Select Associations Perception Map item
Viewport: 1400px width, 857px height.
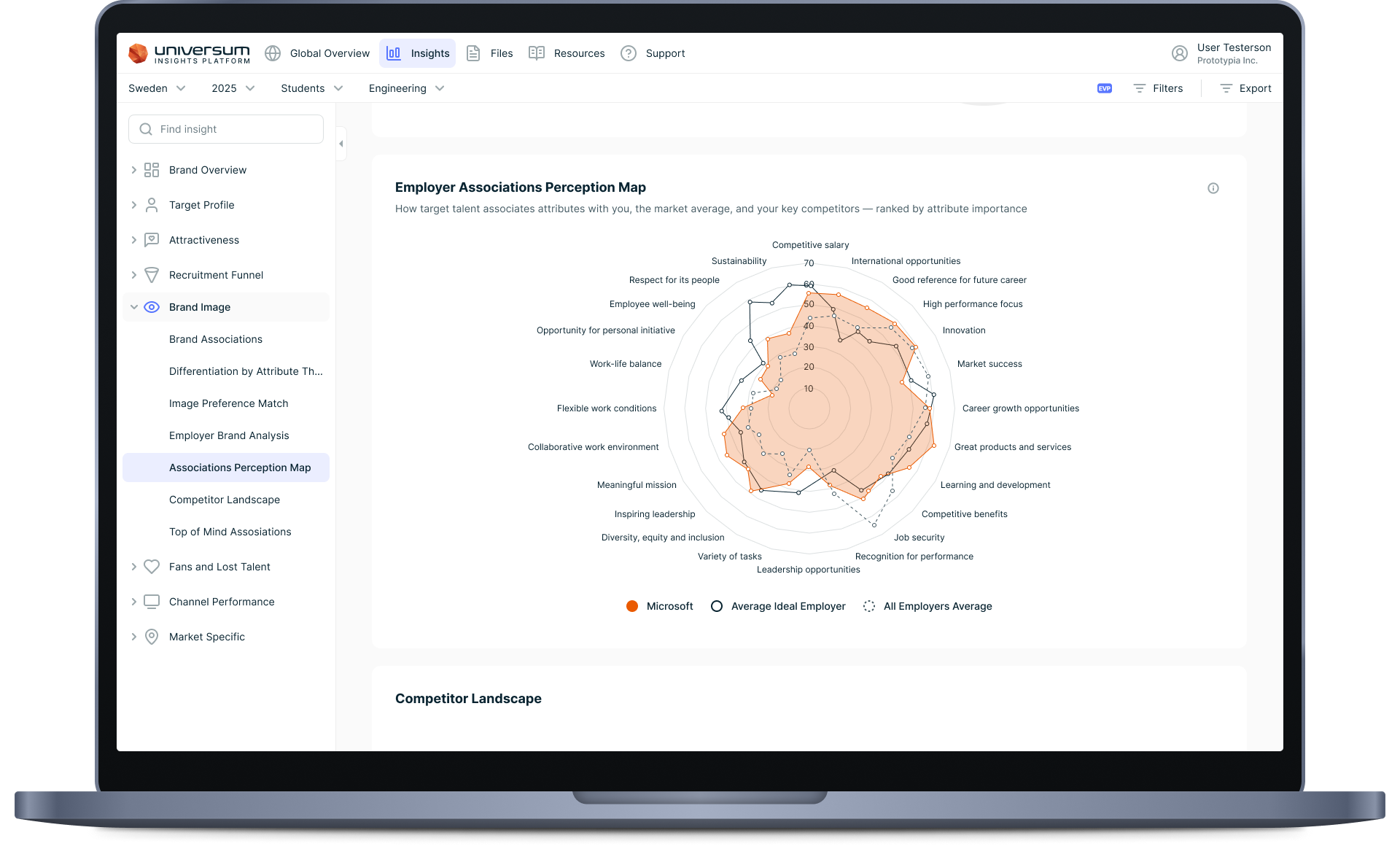pyautogui.click(x=226, y=468)
